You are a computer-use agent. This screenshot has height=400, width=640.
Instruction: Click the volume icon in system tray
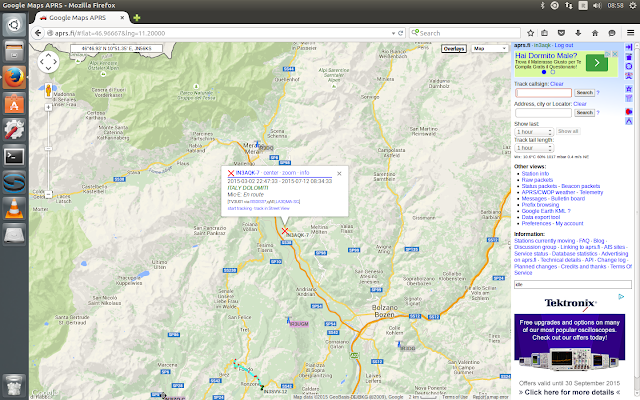[597, 5]
